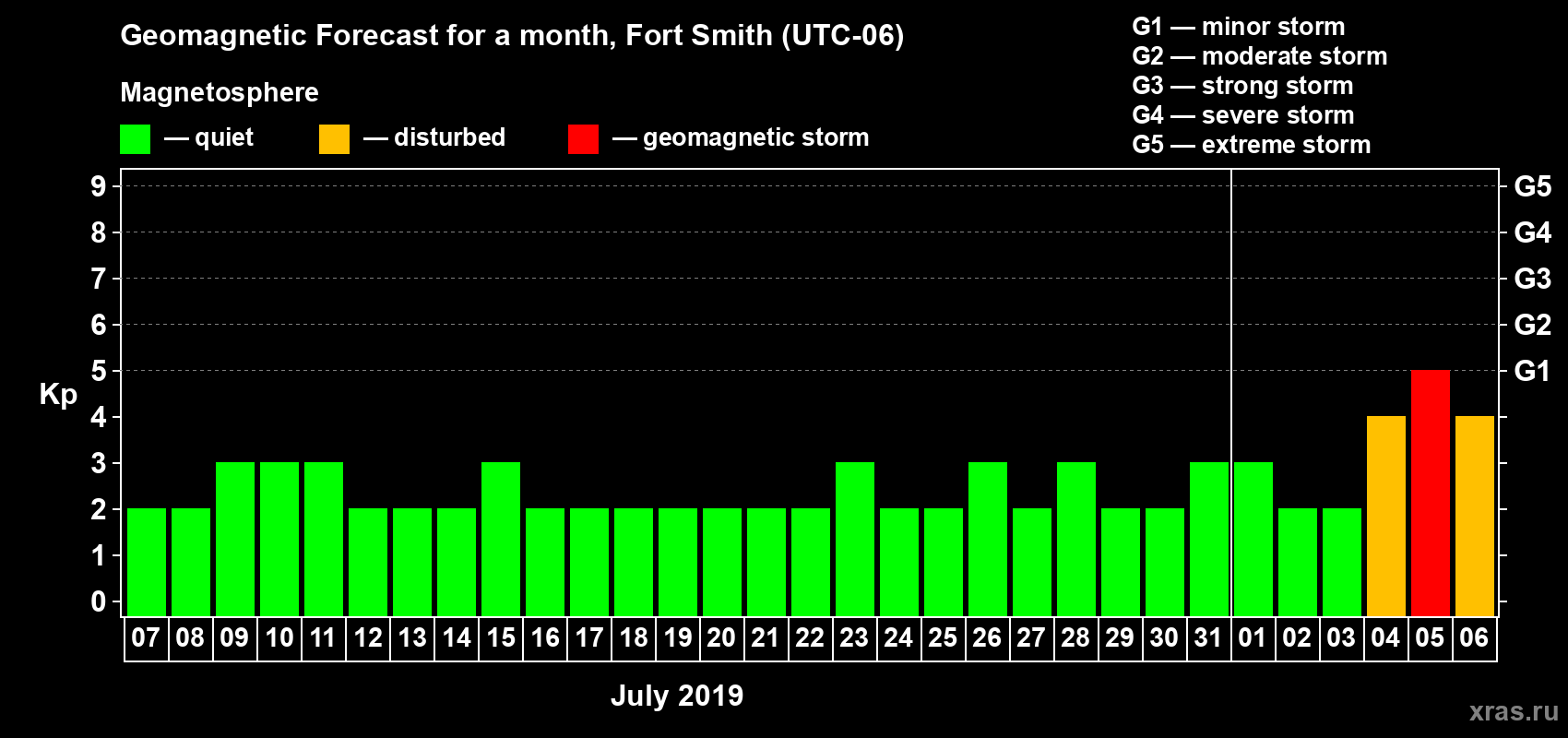Select the orange bar for day 06

click(x=1474, y=517)
